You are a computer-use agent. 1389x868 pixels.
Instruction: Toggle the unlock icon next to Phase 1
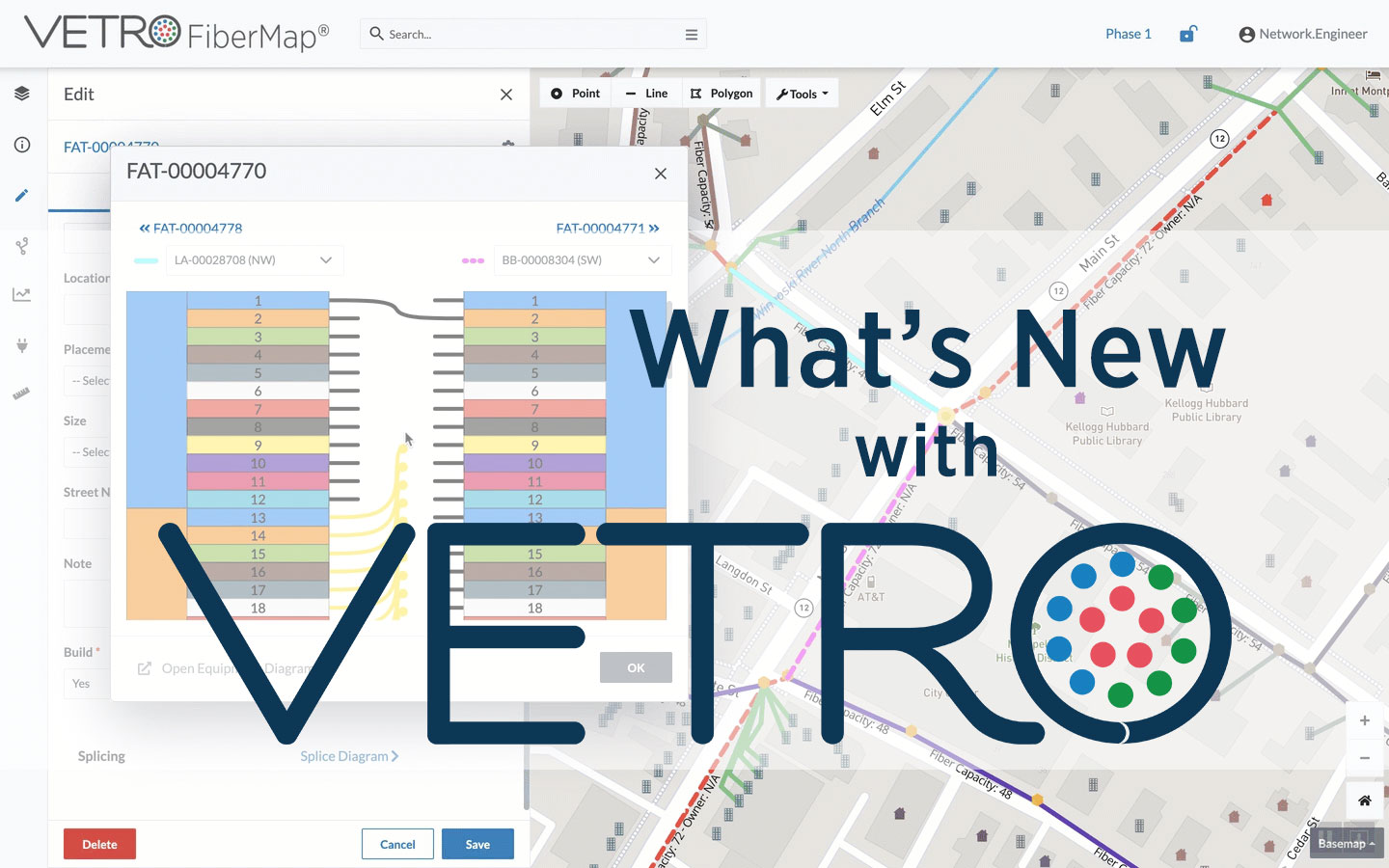point(1187,32)
